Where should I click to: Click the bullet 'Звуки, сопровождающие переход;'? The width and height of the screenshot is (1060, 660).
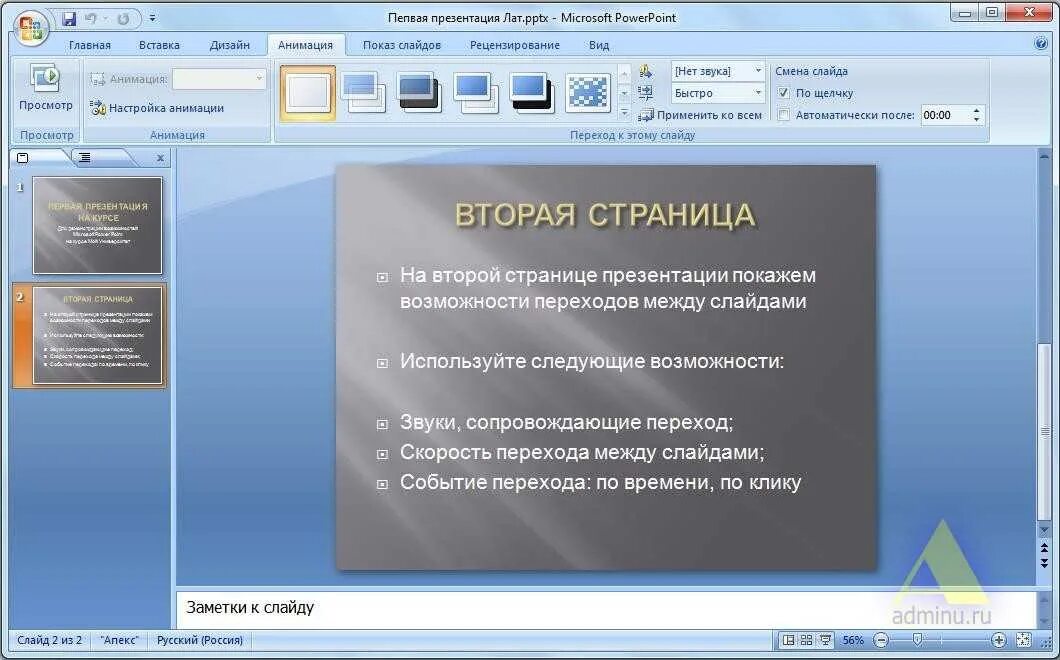tap(567, 422)
